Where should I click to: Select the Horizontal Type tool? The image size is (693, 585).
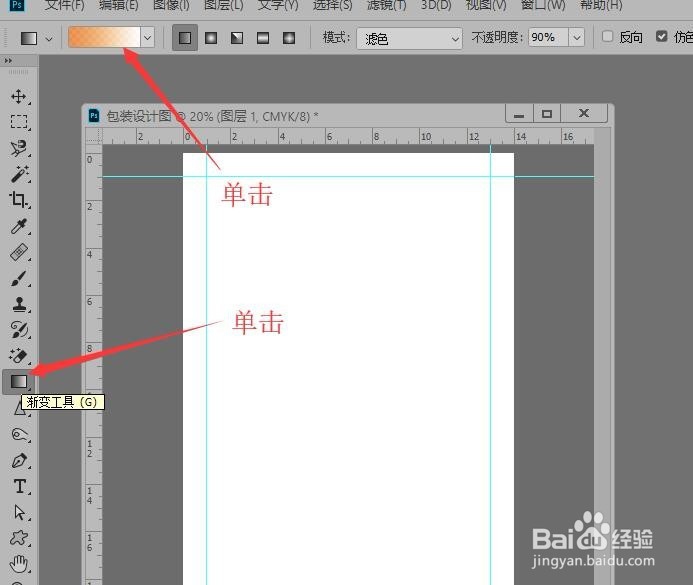pos(19,486)
